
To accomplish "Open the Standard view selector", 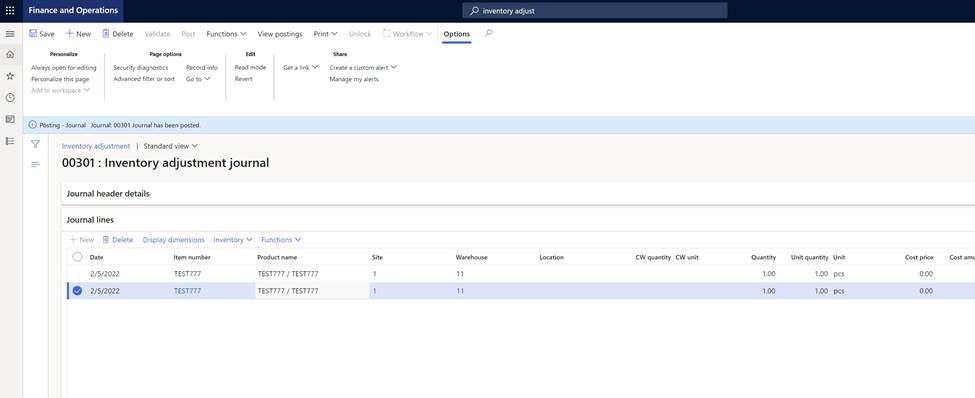I will [171, 146].
